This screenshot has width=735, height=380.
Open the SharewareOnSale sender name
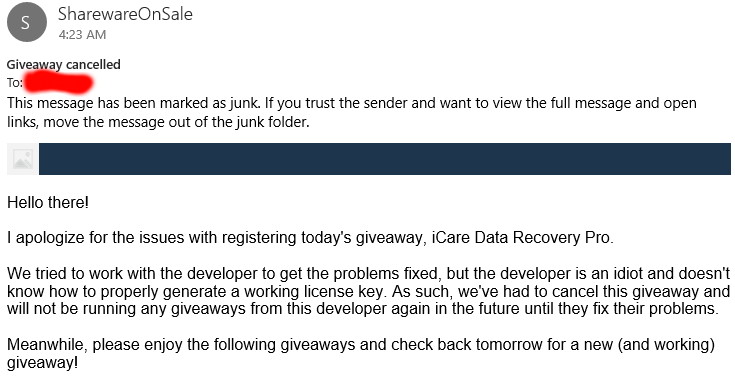tap(125, 14)
